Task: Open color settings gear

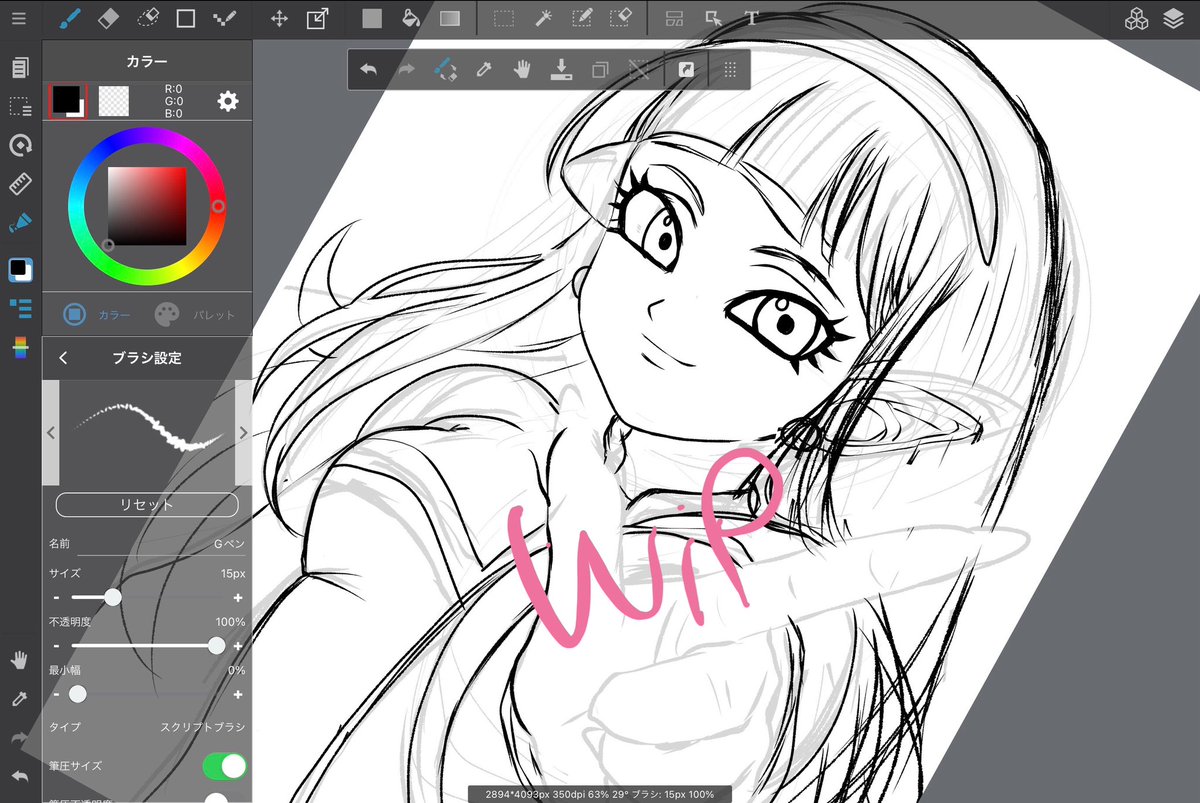Action: (x=228, y=100)
